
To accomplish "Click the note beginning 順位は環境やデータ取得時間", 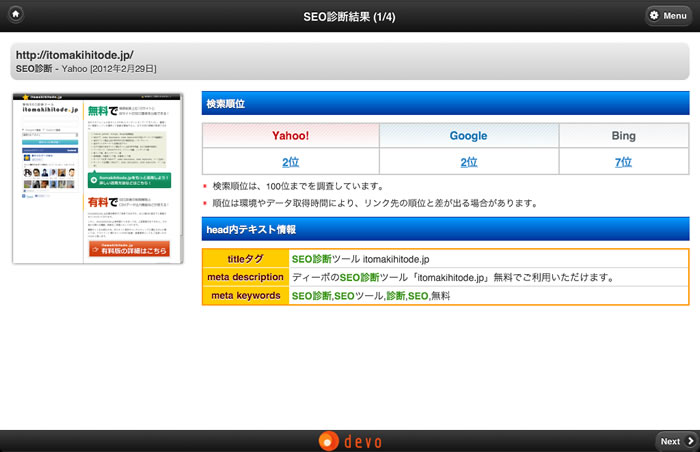I will coord(375,203).
